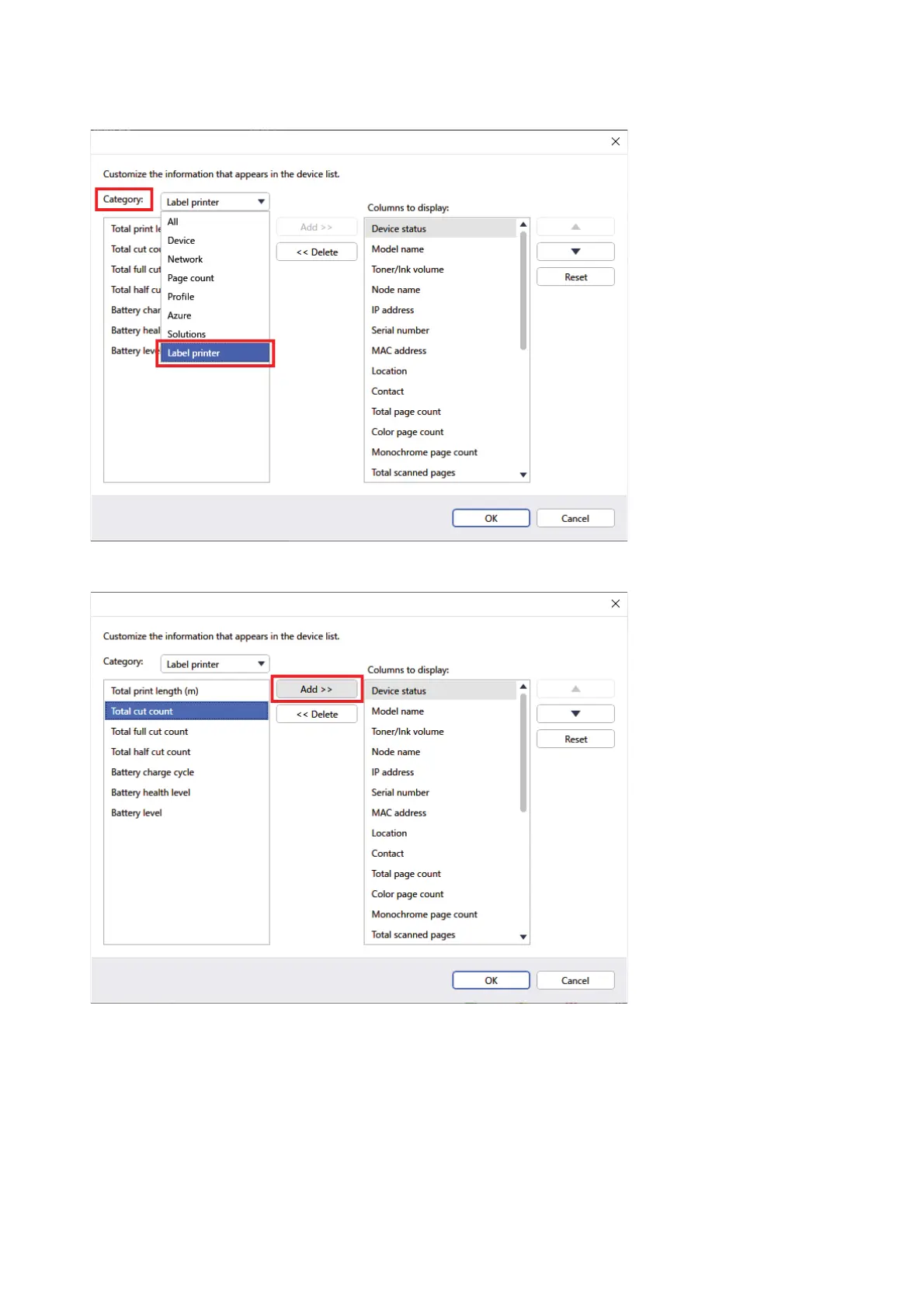This screenshot has width=924, height=1308.
Task: Choose Profile in the open Category list
Action: click(215, 297)
